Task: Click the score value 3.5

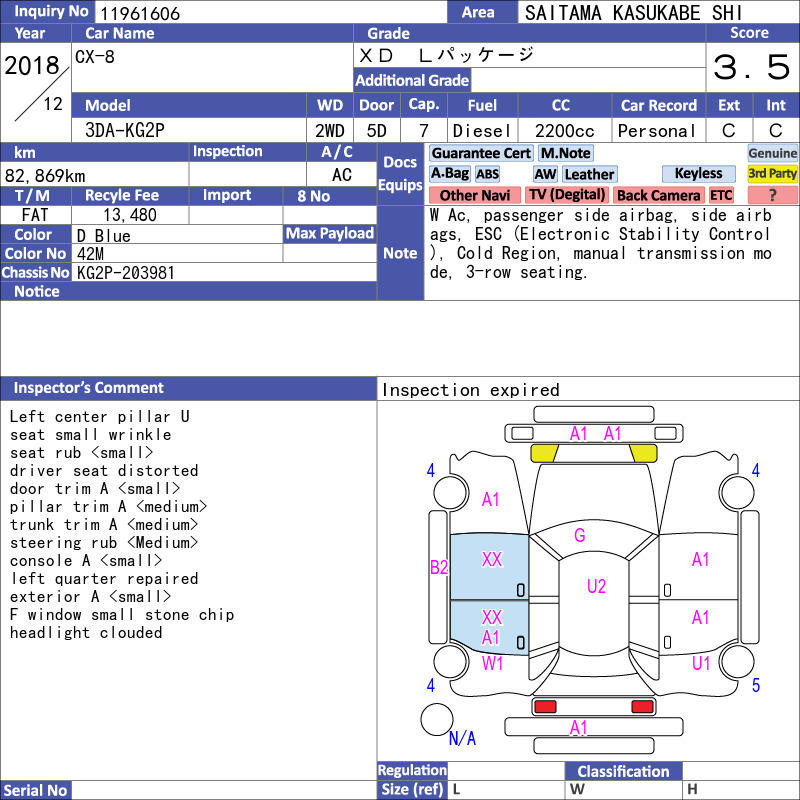Action: (x=752, y=67)
